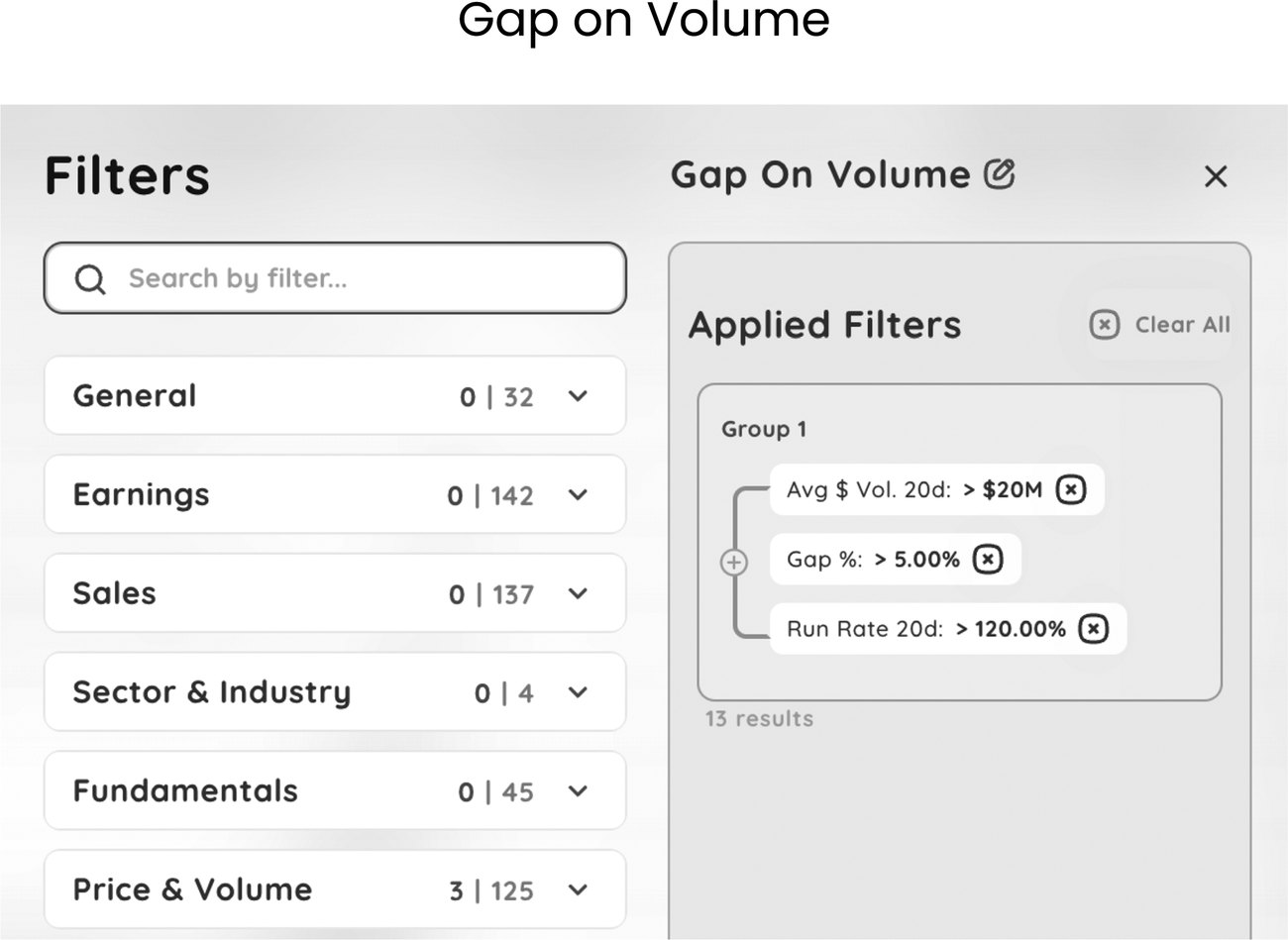1288x940 pixels.
Task: Select the Avg $ Vol. 20d > $20M chip
Action: tap(937, 489)
